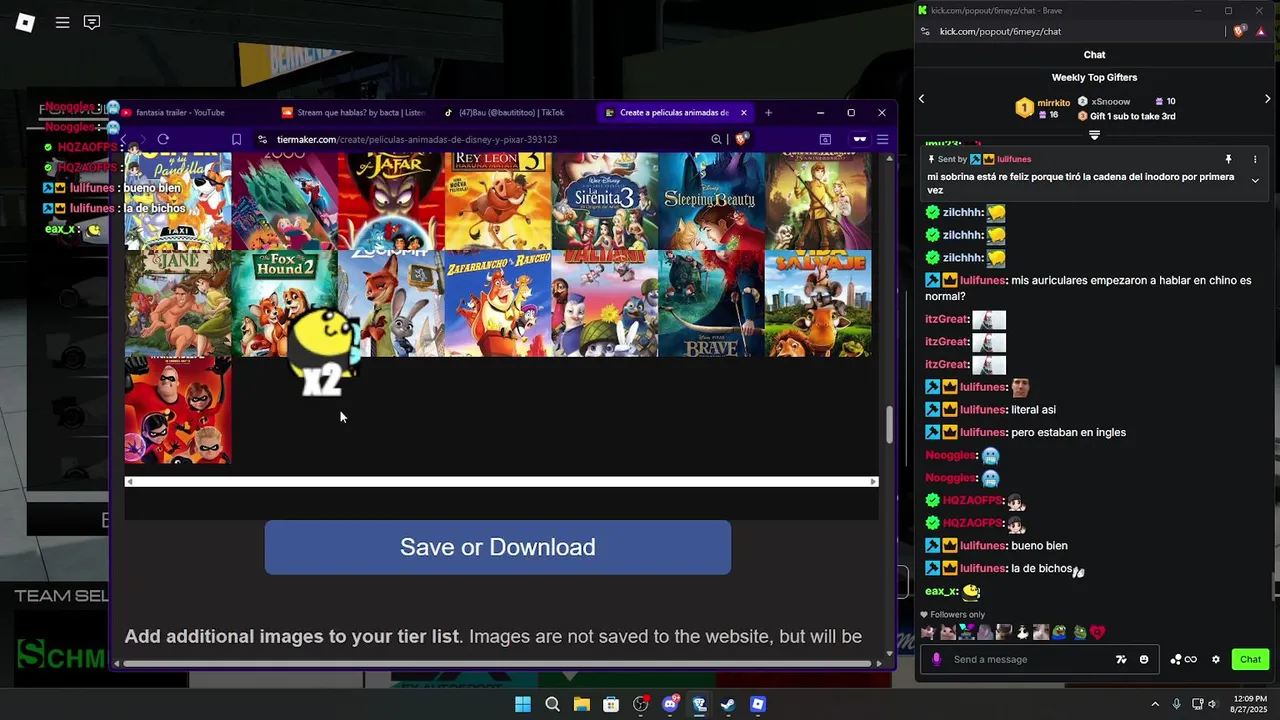
Task: Open Brave Shields in tiermaker window
Action: [742, 139]
